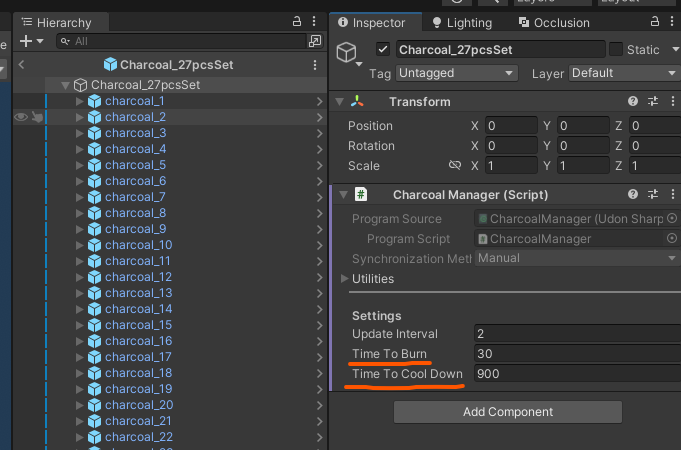This screenshot has width=681, height=450.
Task: Switch to the Lighting tab
Action: pos(463,22)
